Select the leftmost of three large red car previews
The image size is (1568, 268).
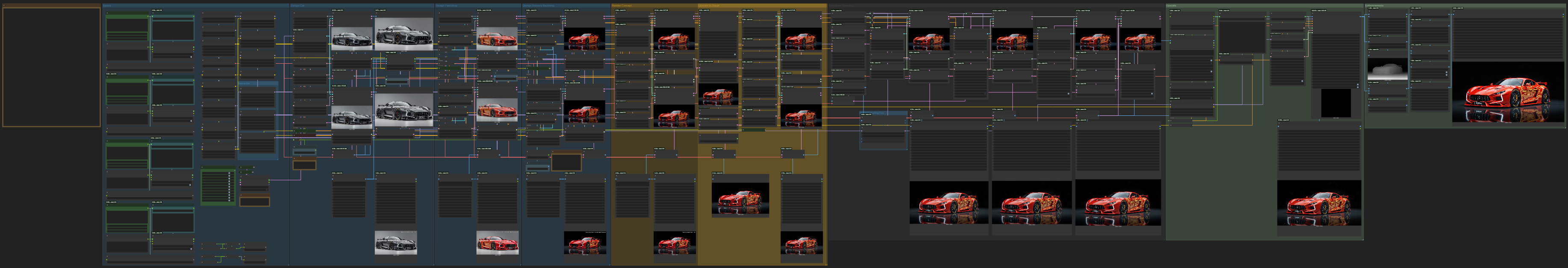(x=948, y=203)
